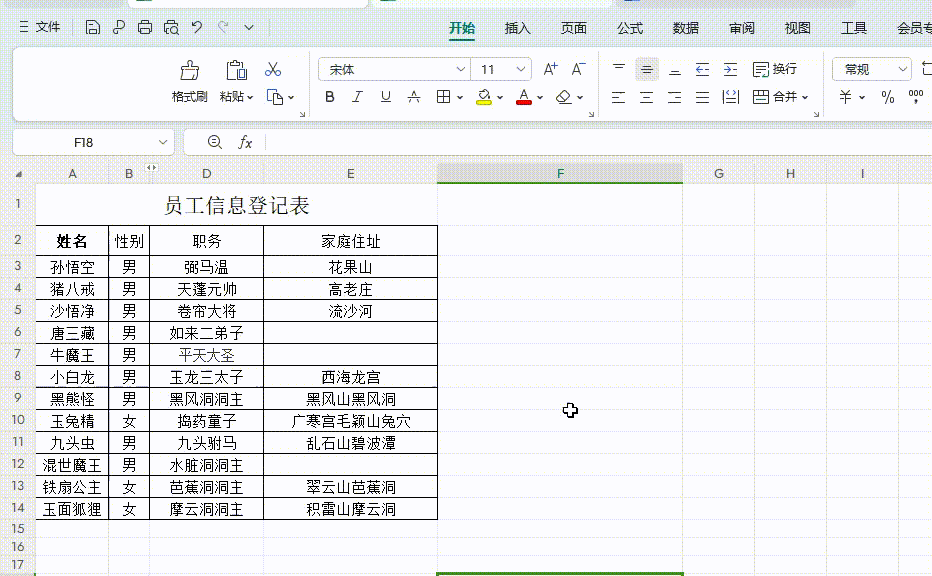Increase font size with A+ icon
Image resolution: width=932 pixels, height=576 pixels.
(550, 70)
